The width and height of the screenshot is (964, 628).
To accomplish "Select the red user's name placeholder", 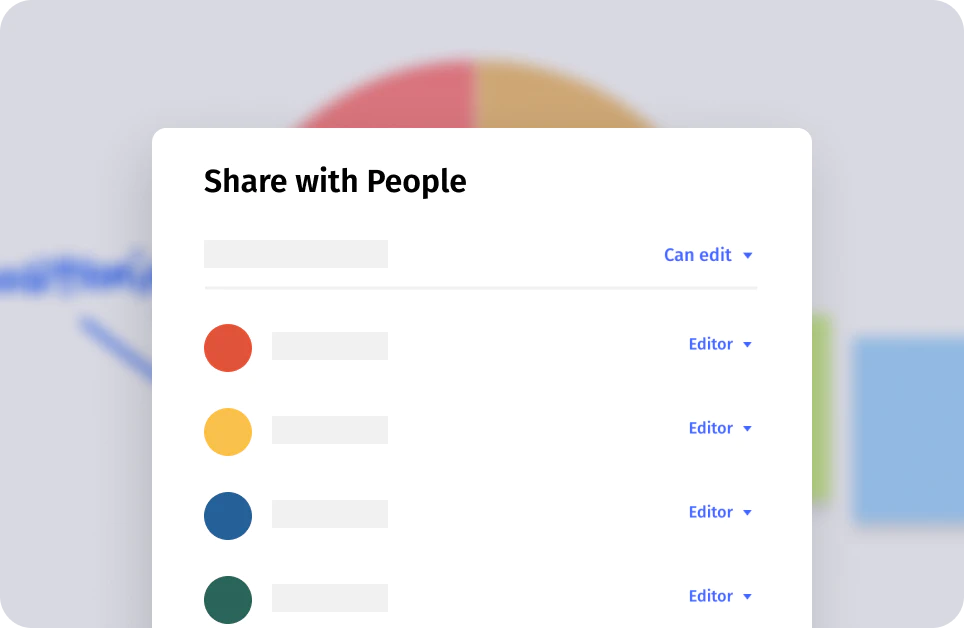I will pyautogui.click(x=330, y=346).
